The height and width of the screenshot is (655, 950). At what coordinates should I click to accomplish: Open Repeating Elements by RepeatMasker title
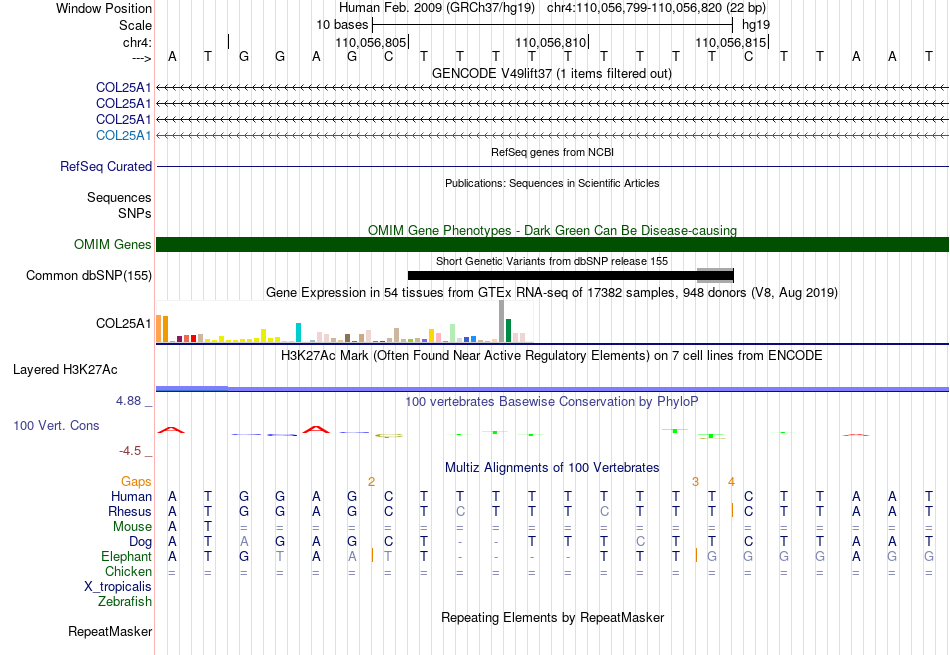tap(552, 618)
